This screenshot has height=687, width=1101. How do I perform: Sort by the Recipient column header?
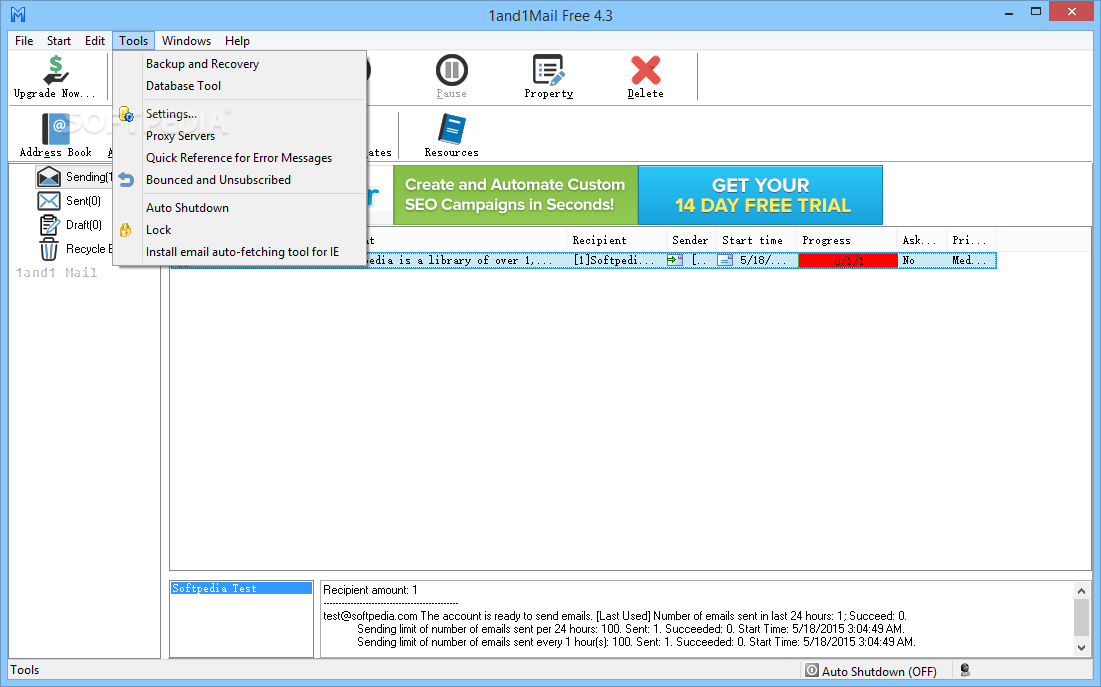[x=616, y=240]
